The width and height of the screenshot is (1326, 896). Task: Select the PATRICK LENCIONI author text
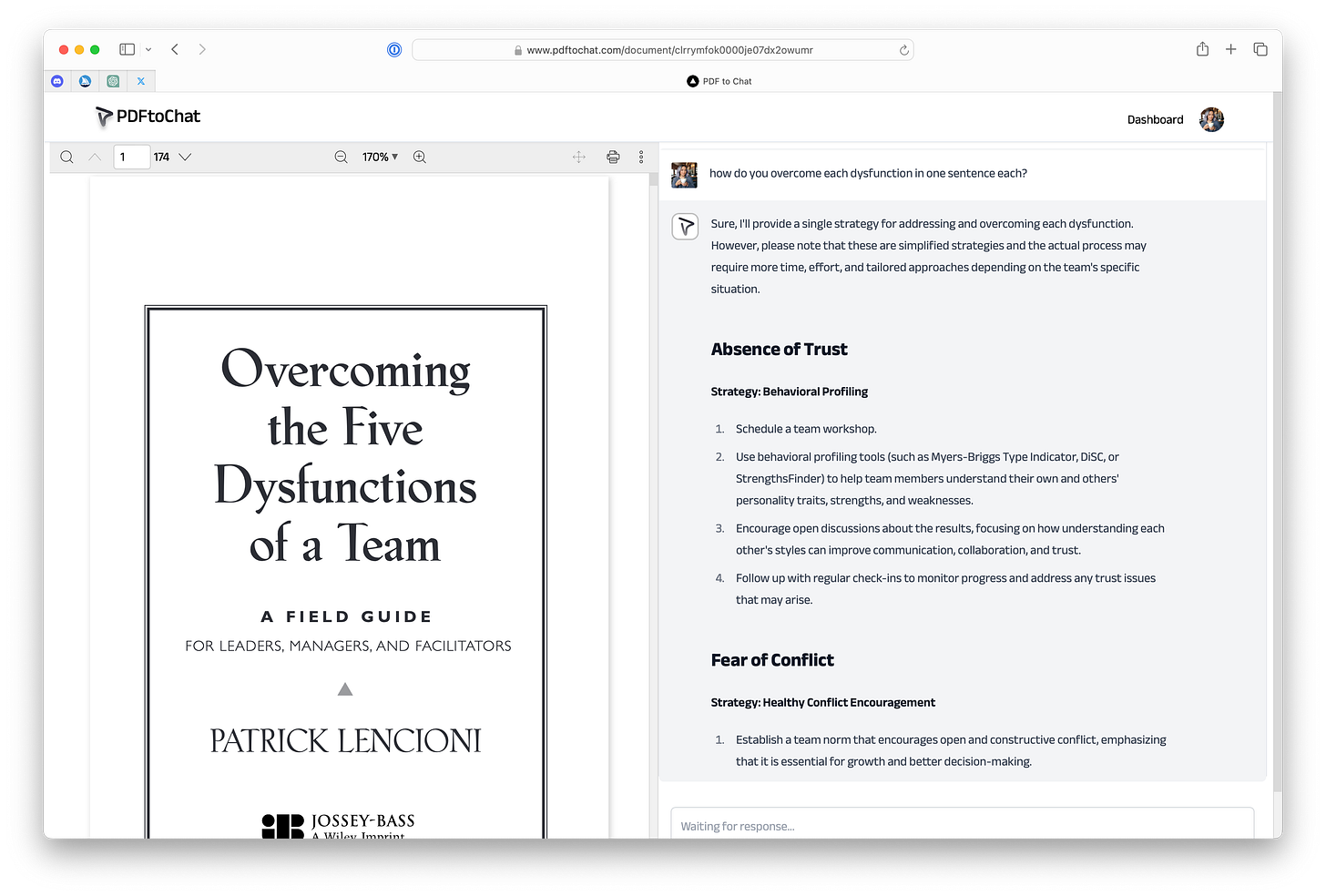click(345, 740)
